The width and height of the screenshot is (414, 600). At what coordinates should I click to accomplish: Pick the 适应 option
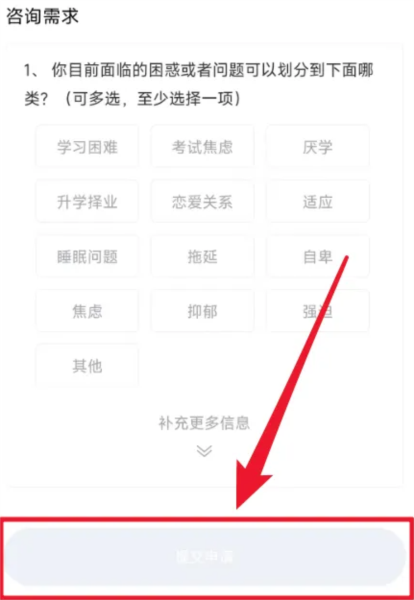(x=318, y=202)
